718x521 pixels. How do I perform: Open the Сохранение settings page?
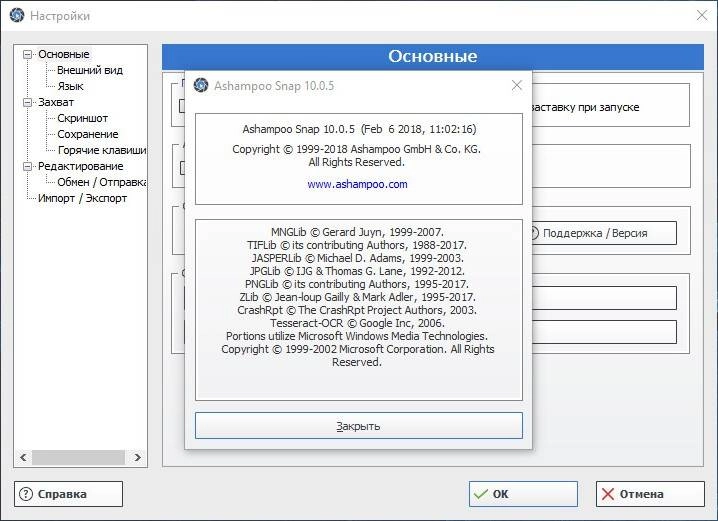click(87, 134)
